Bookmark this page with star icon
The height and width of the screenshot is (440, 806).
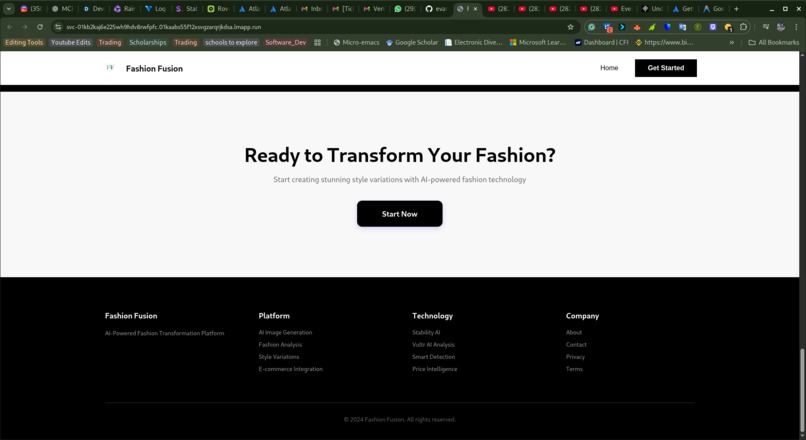570,27
